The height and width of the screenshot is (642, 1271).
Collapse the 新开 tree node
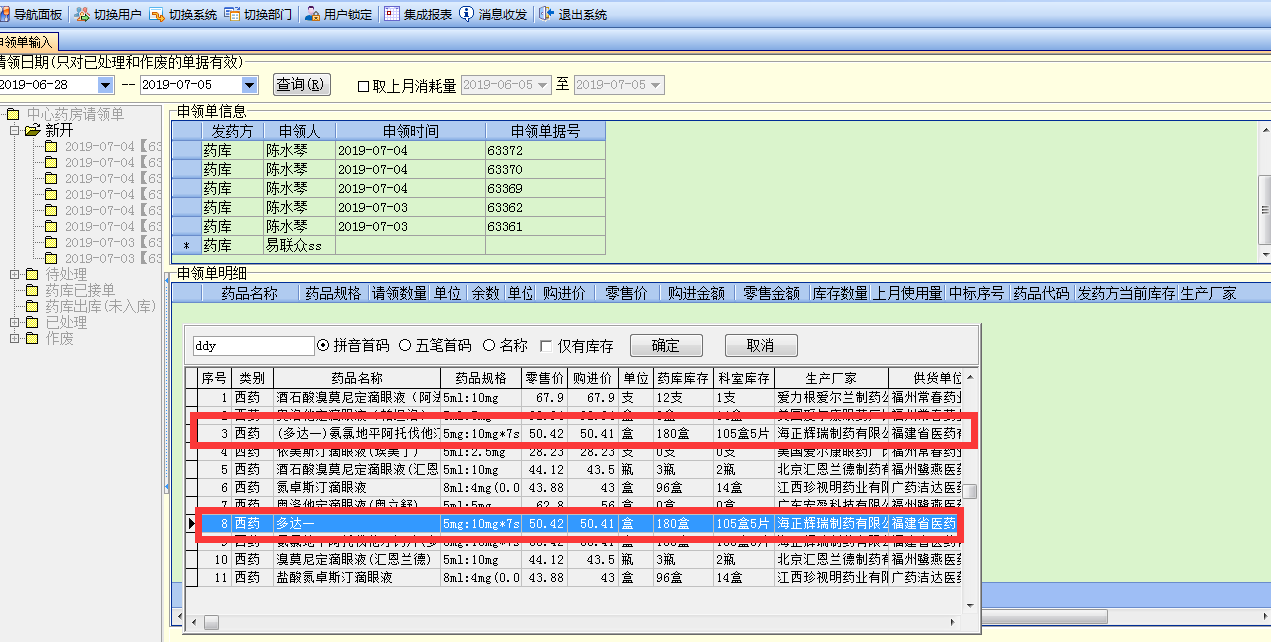point(15,130)
